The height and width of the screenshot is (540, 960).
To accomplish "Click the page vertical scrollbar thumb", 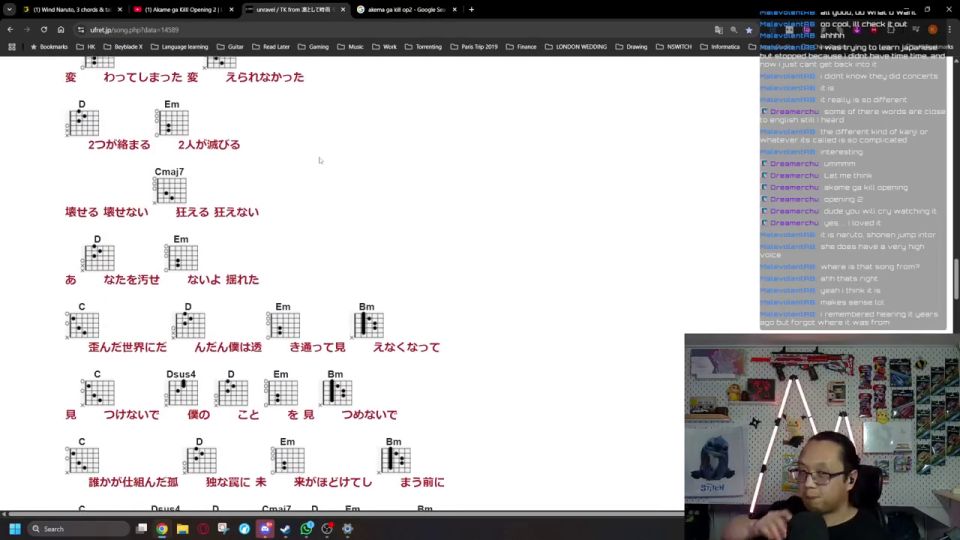I will 955,279.
